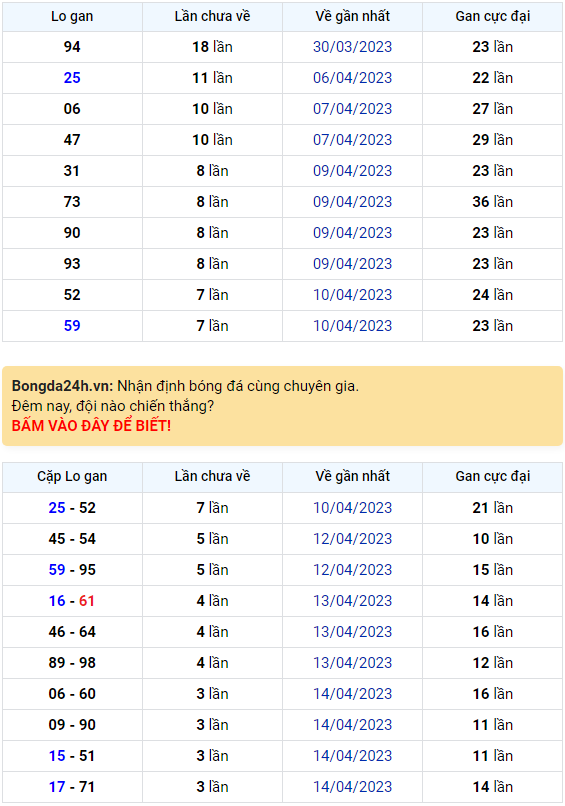The width and height of the screenshot is (565, 806).
Task: Open date 07/04/2023 in row 47
Action: coord(353,140)
